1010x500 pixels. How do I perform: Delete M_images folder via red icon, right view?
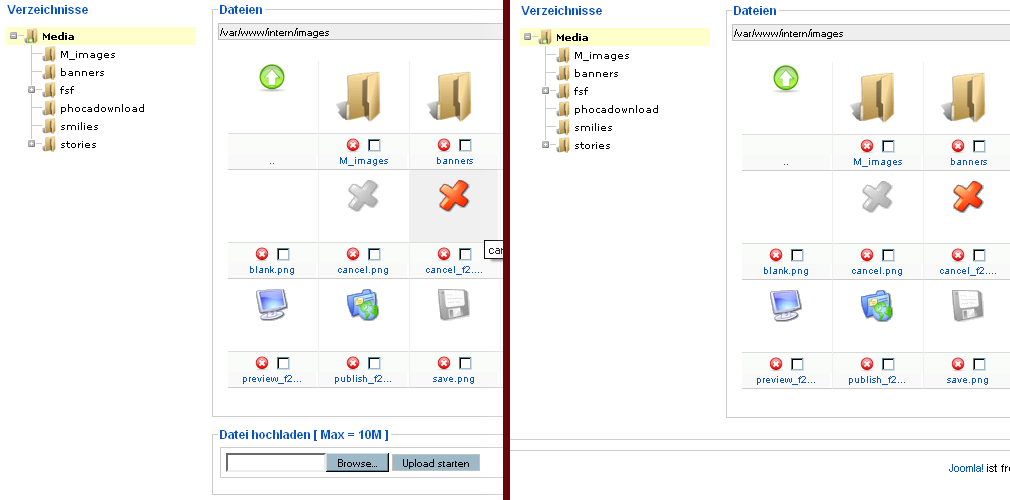coord(867,146)
